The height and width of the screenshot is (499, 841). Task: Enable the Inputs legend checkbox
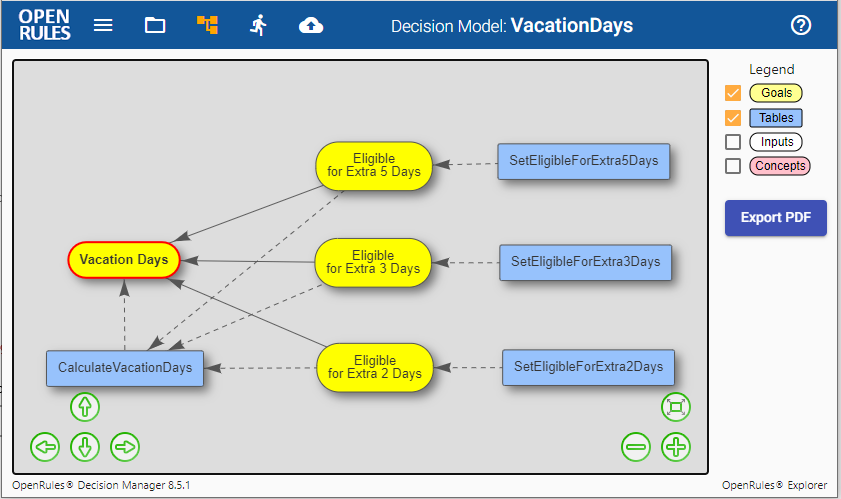click(733, 142)
